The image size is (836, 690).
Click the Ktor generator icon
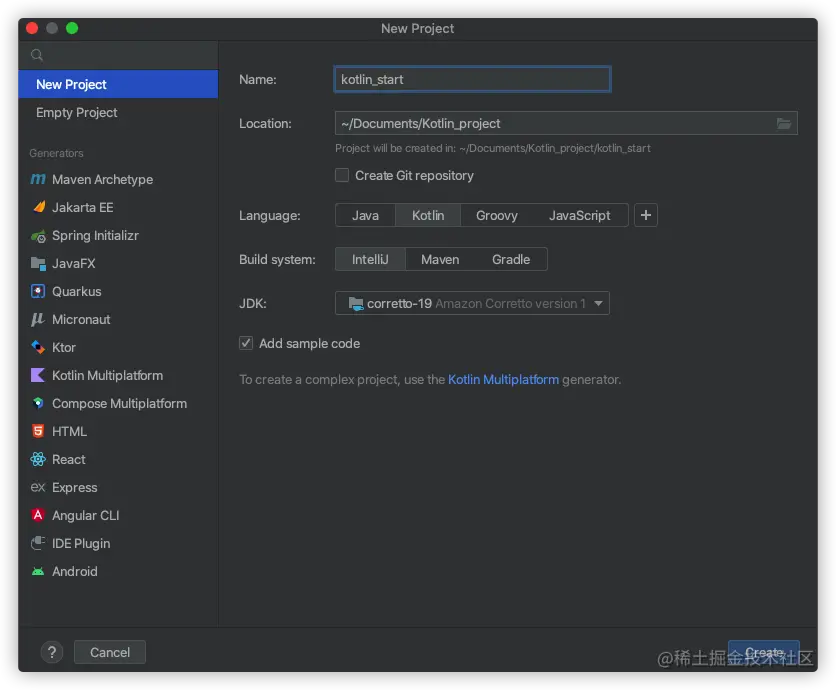pyautogui.click(x=38, y=347)
